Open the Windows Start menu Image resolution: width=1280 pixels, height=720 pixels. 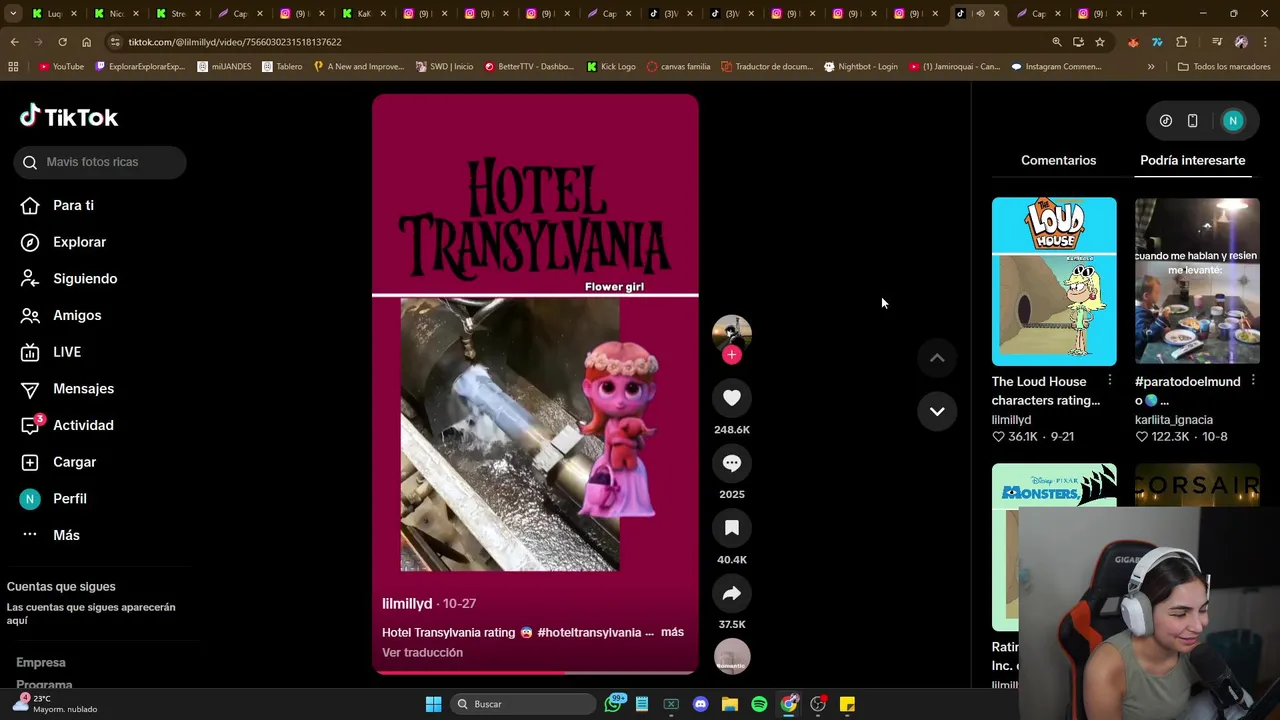[433, 704]
